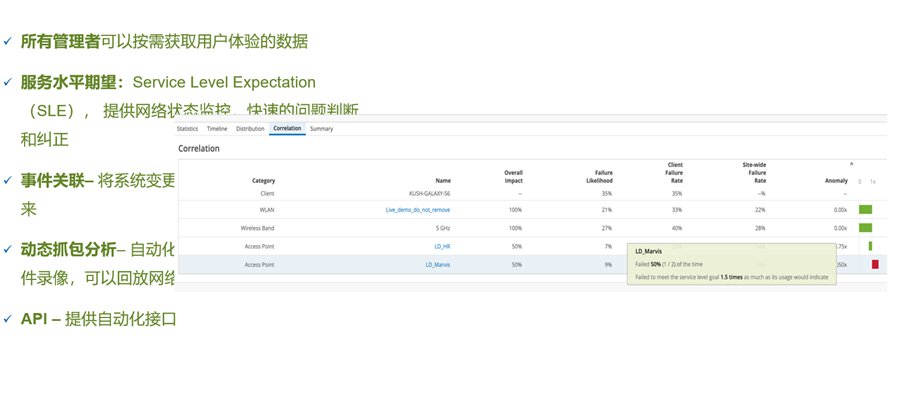900x405 pixels.
Task: Open the Timeline tab
Action: pos(217,129)
